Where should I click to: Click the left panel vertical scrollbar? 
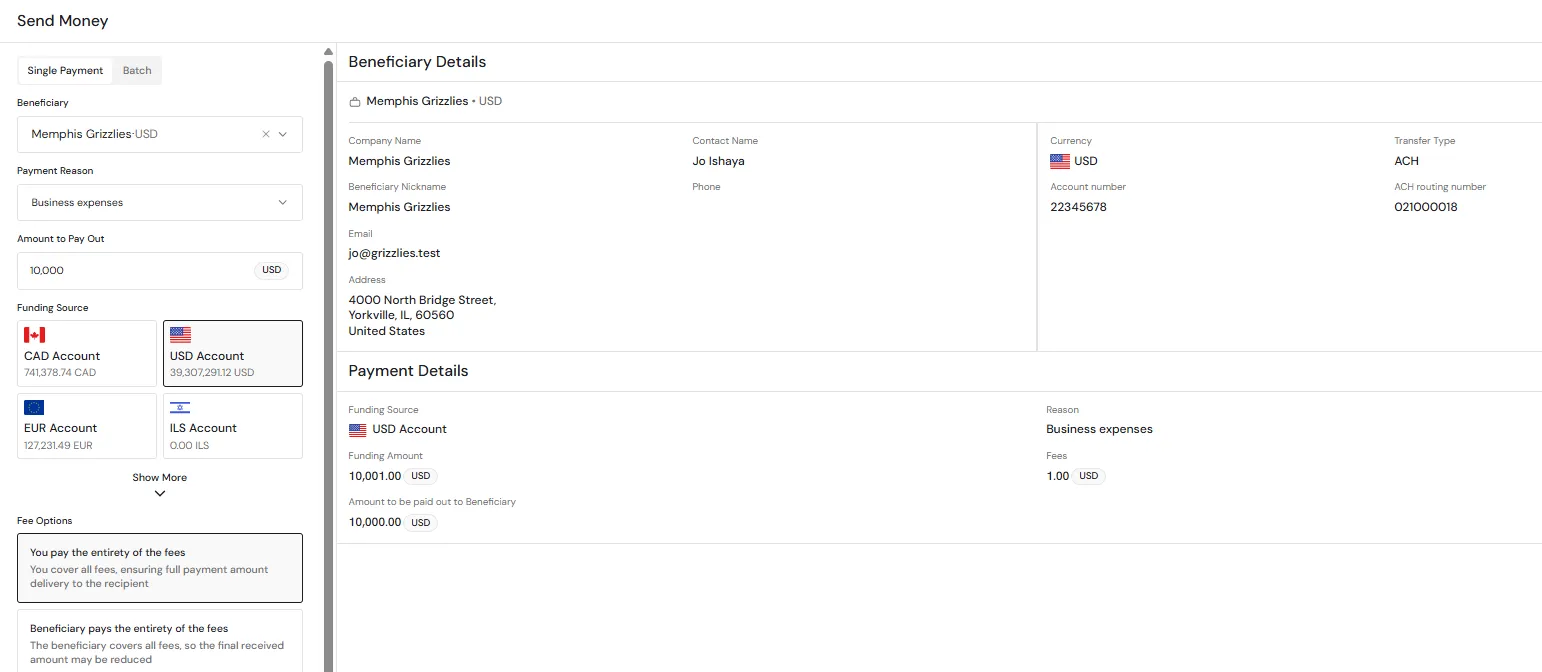328,365
